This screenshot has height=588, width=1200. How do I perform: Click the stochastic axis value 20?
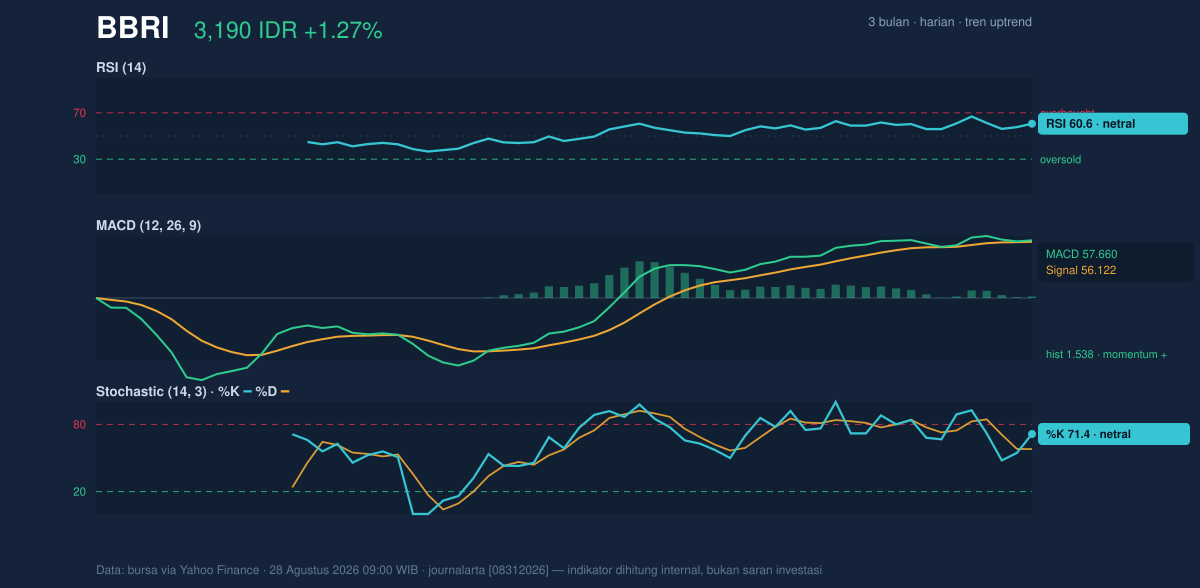[79, 491]
